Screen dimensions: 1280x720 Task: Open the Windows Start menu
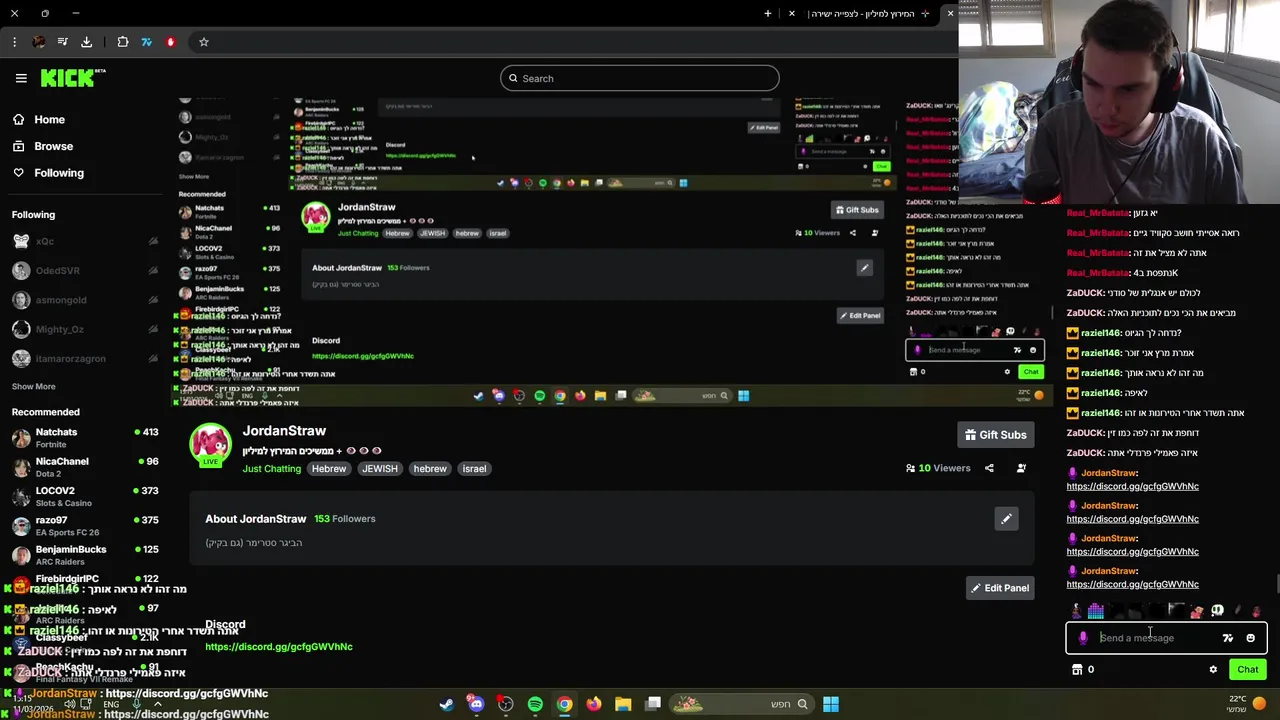point(830,704)
